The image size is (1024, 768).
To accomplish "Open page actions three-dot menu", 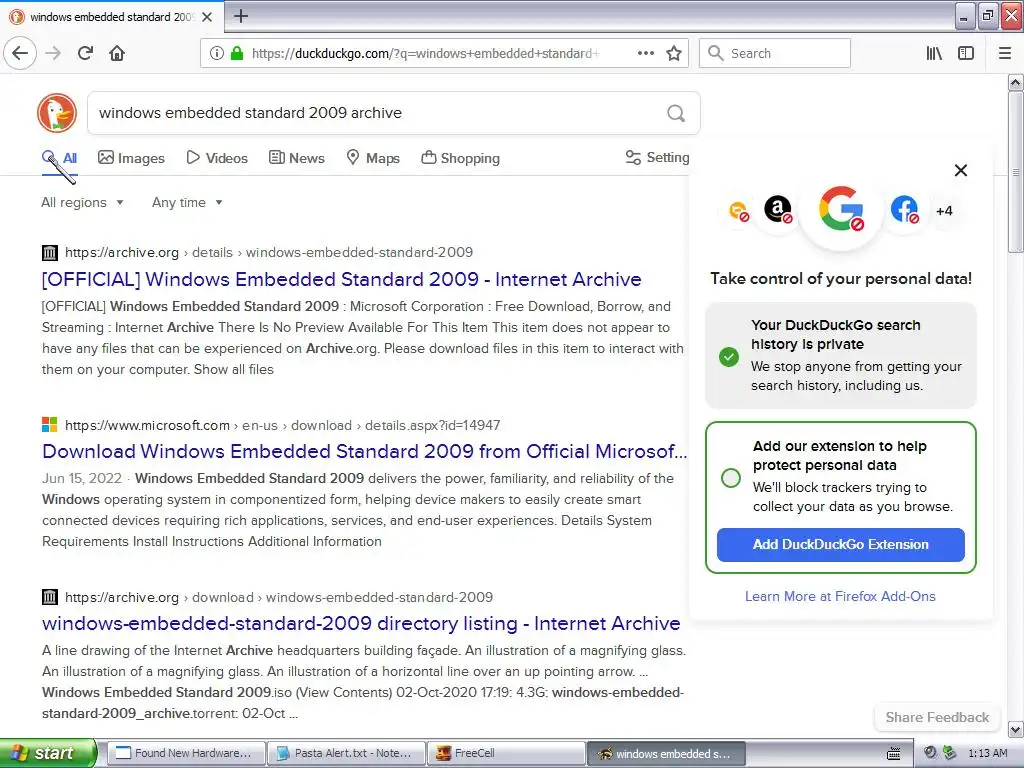I will (x=645, y=53).
